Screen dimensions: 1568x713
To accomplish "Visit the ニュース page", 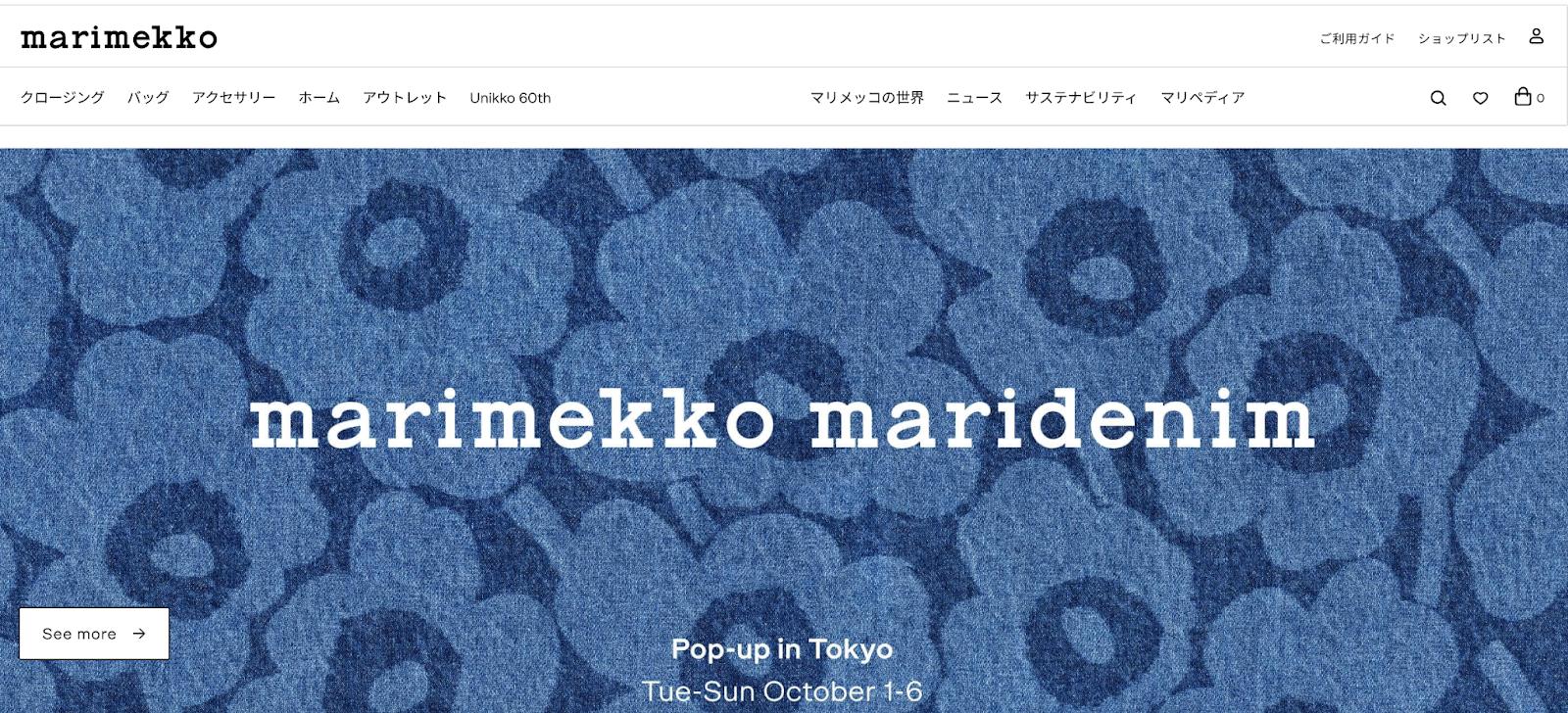I will [975, 97].
